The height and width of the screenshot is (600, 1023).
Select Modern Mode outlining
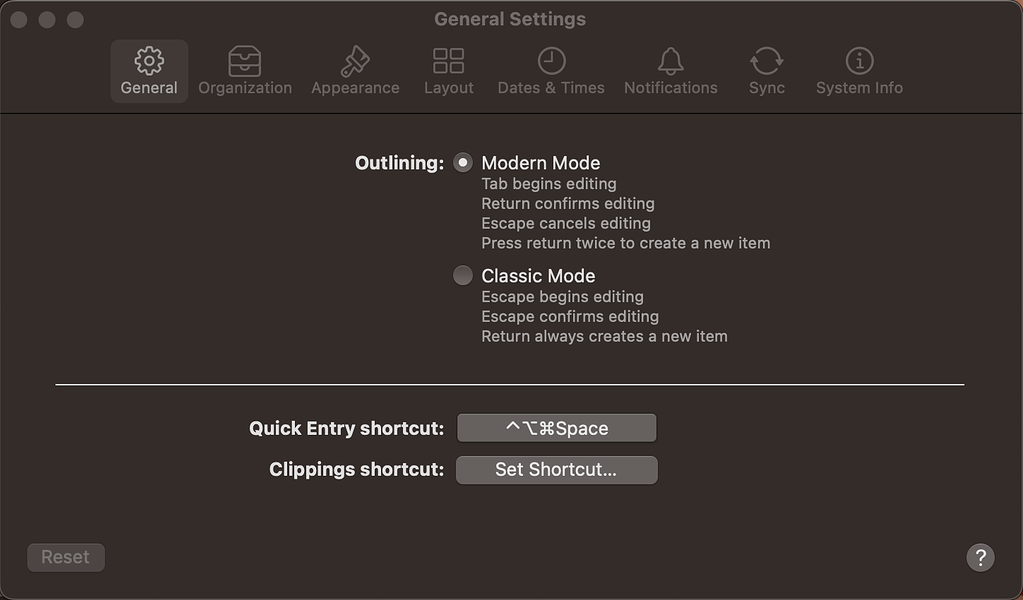pos(462,161)
